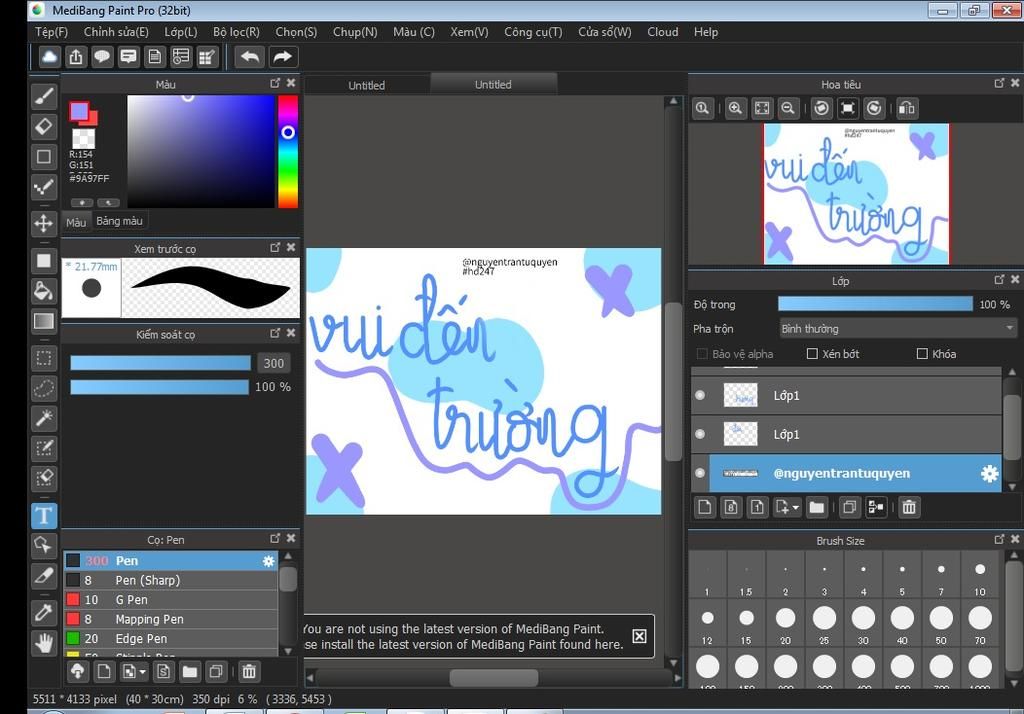Expand the add-layer dropdown arrow in Lớp panel
The image size is (1024, 714).
tap(795, 508)
